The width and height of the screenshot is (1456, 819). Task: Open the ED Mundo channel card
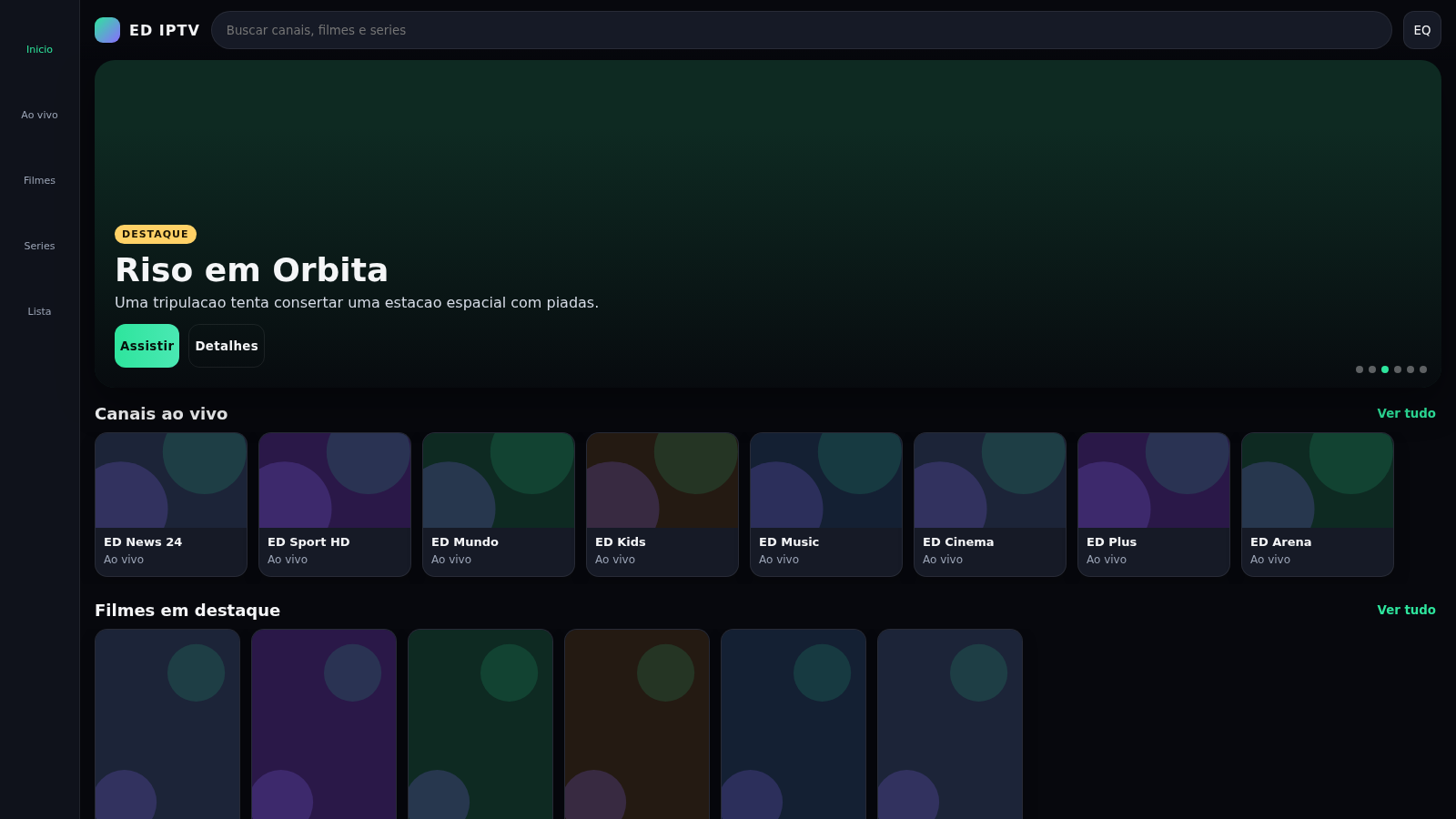(x=499, y=504)
